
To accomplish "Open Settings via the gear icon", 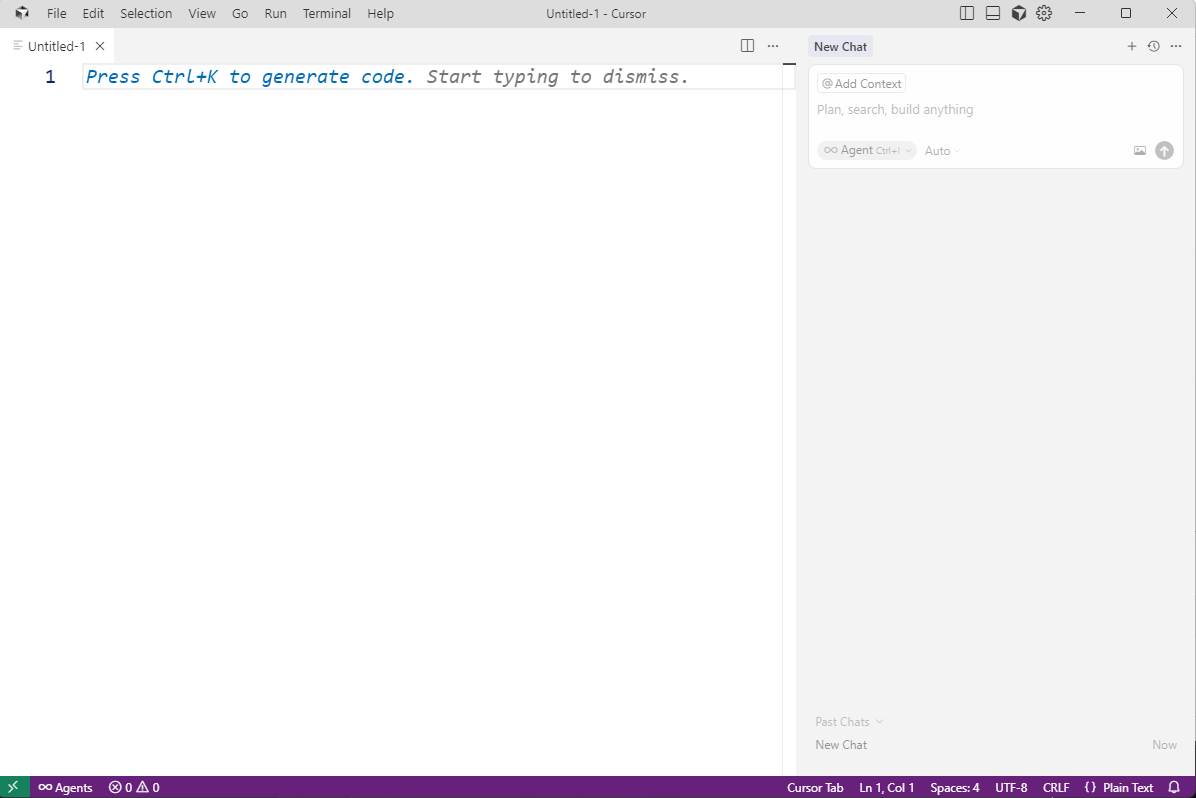I will 1044,13.
